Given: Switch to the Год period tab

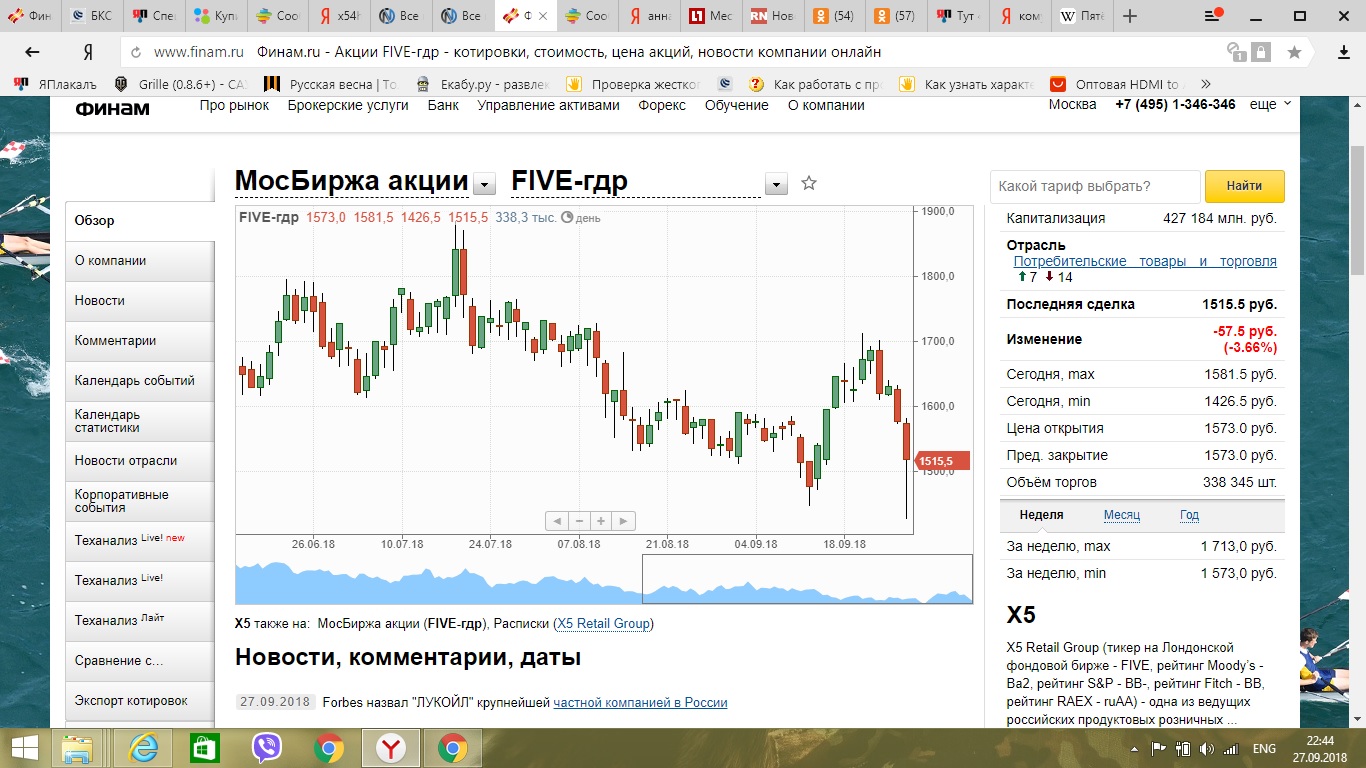Looking at the screenshot, I should pos(1189,515).
